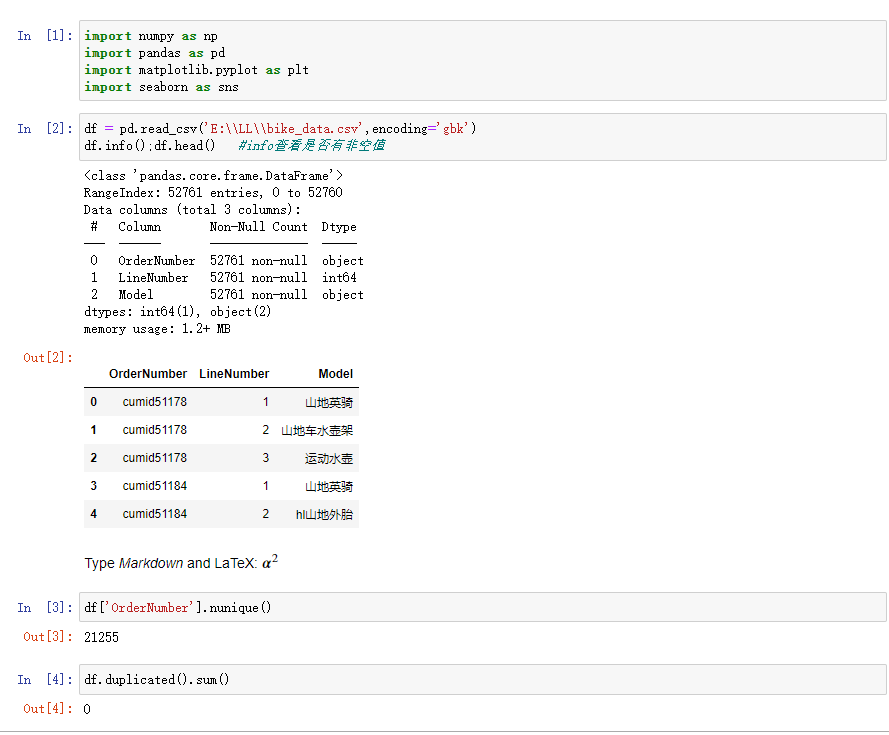Click the 'Data columns (total 3 columns)' line

[192, 210]
